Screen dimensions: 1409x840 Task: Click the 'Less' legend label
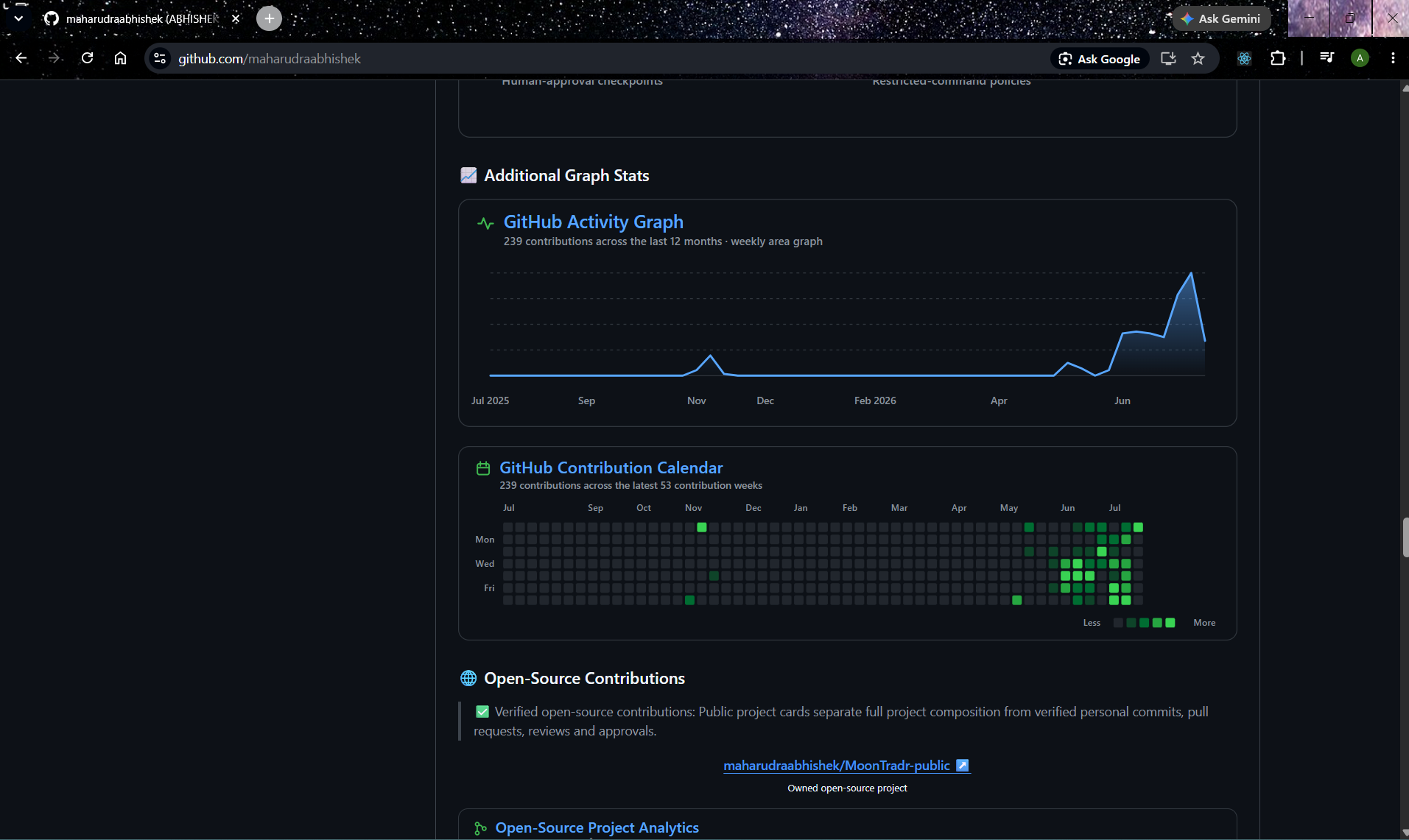pos(1092,623)
